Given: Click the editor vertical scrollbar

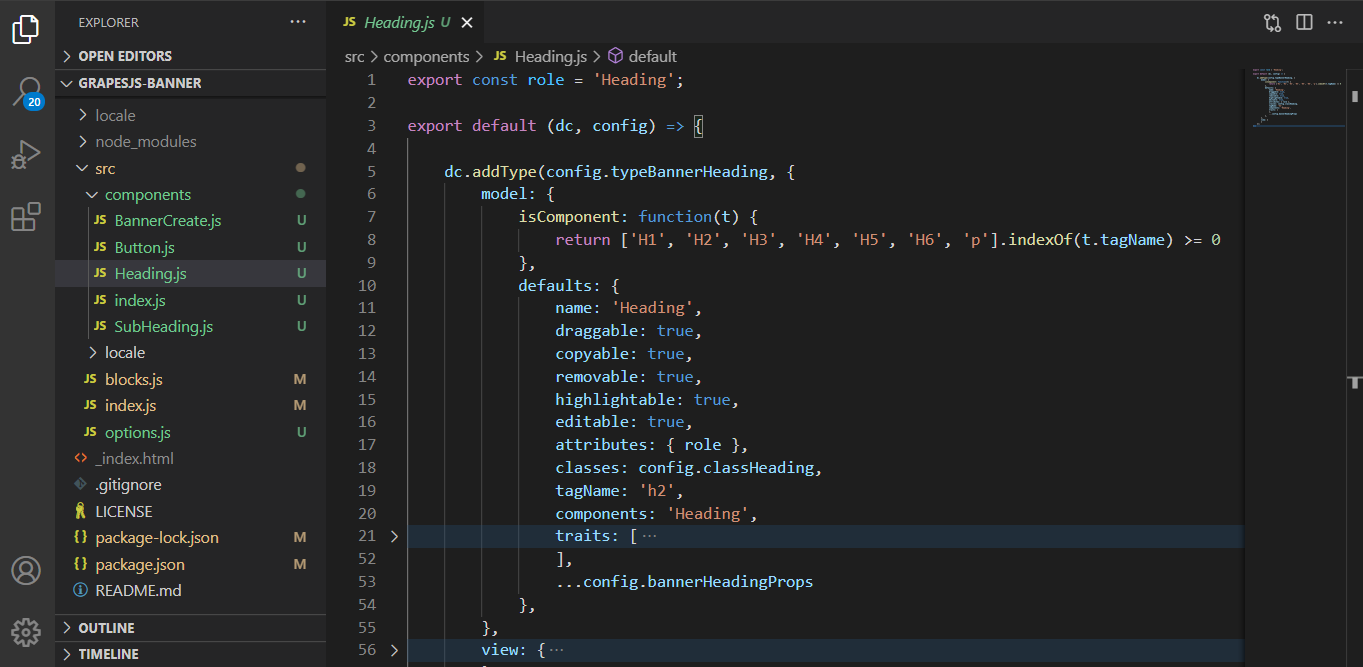Looking at the screenshot, I should click(1355, 367).
